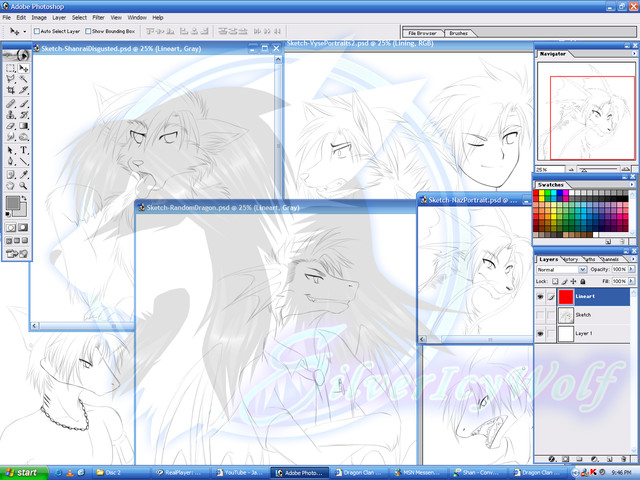The width and height of the screenshot is (640, 480).
Task: Open foreground color picker in toolbox
Action: click(x=13, y=203)
